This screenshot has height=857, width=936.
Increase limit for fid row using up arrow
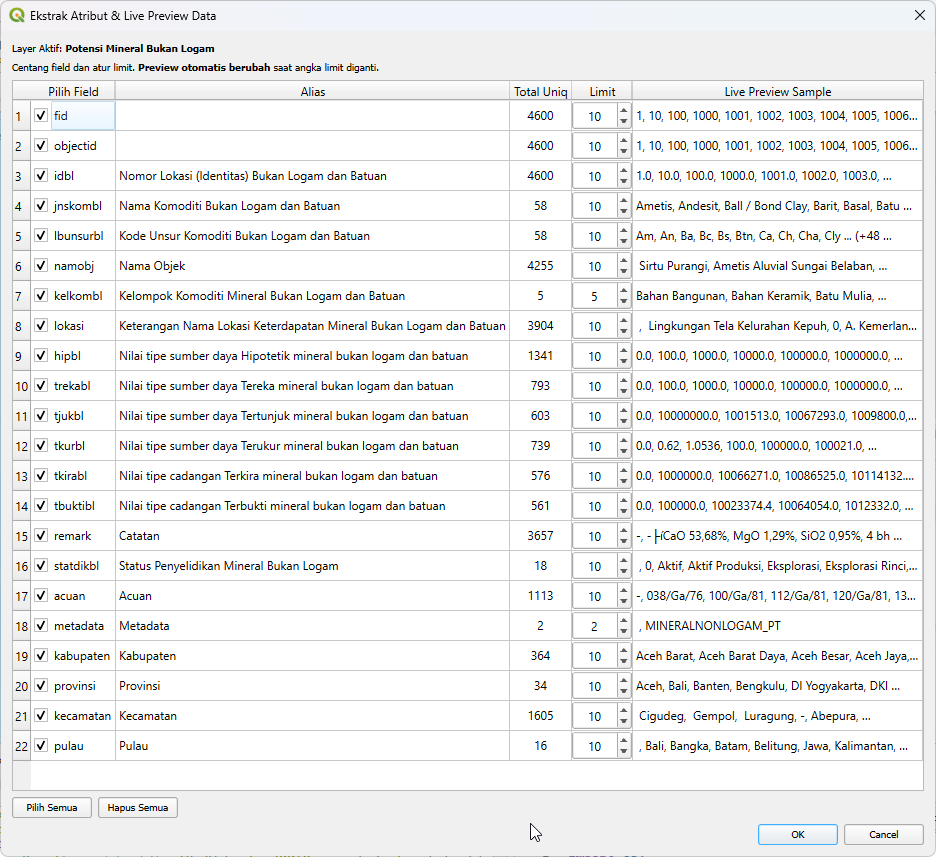coord(624,111)
